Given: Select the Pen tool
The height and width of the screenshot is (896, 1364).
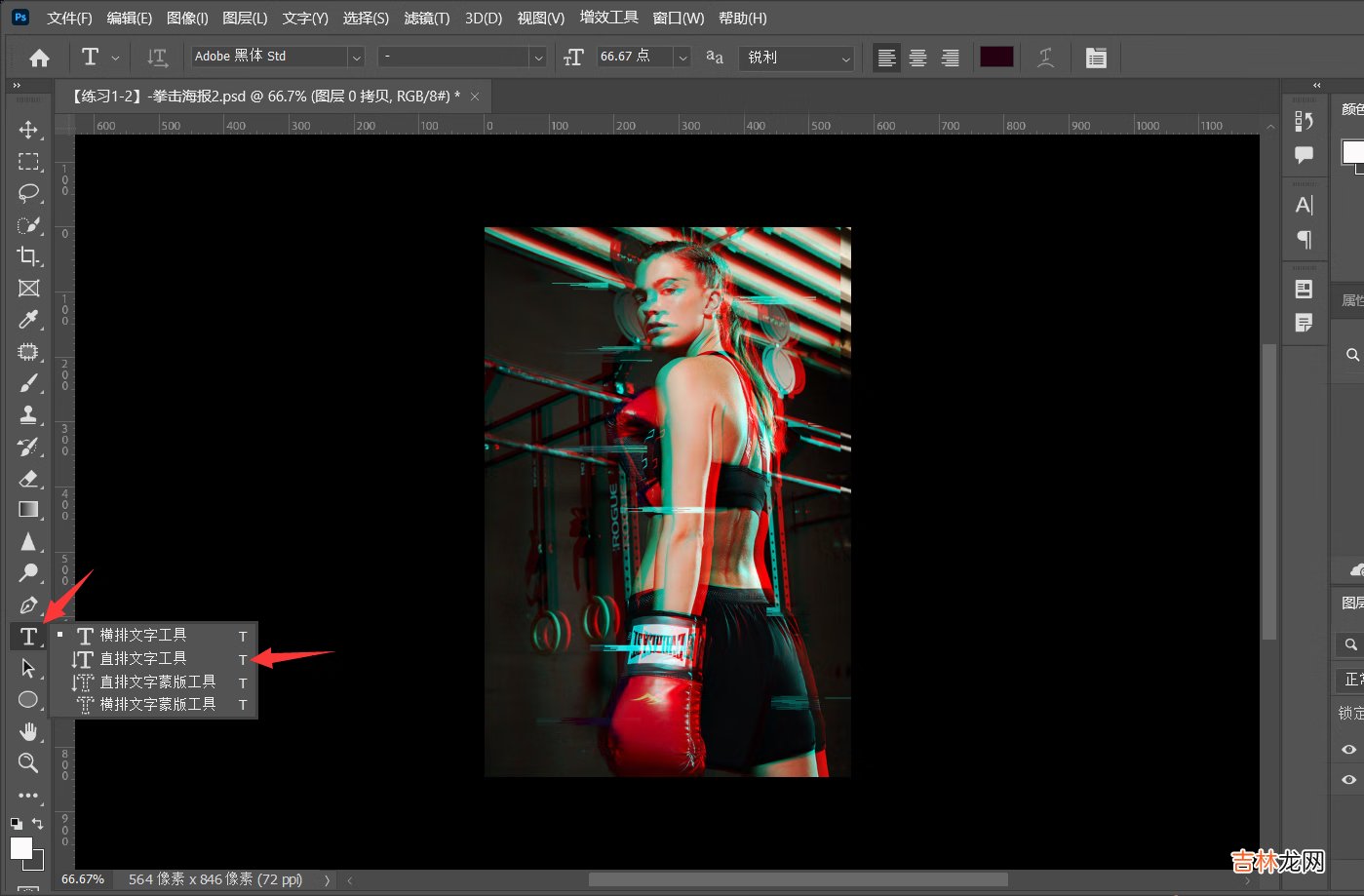Looking at the screenshot, I should click(x=28, y=604).
